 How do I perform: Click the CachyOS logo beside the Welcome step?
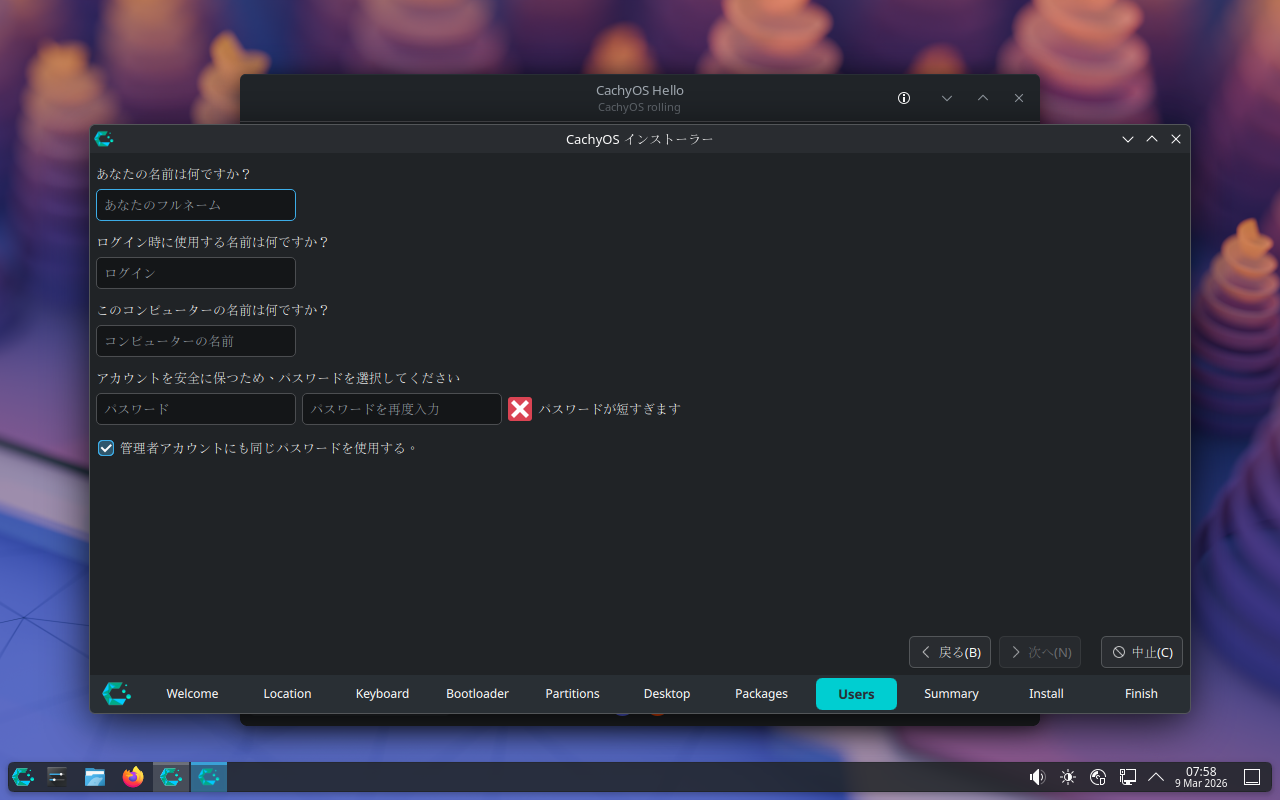(117, 693)
